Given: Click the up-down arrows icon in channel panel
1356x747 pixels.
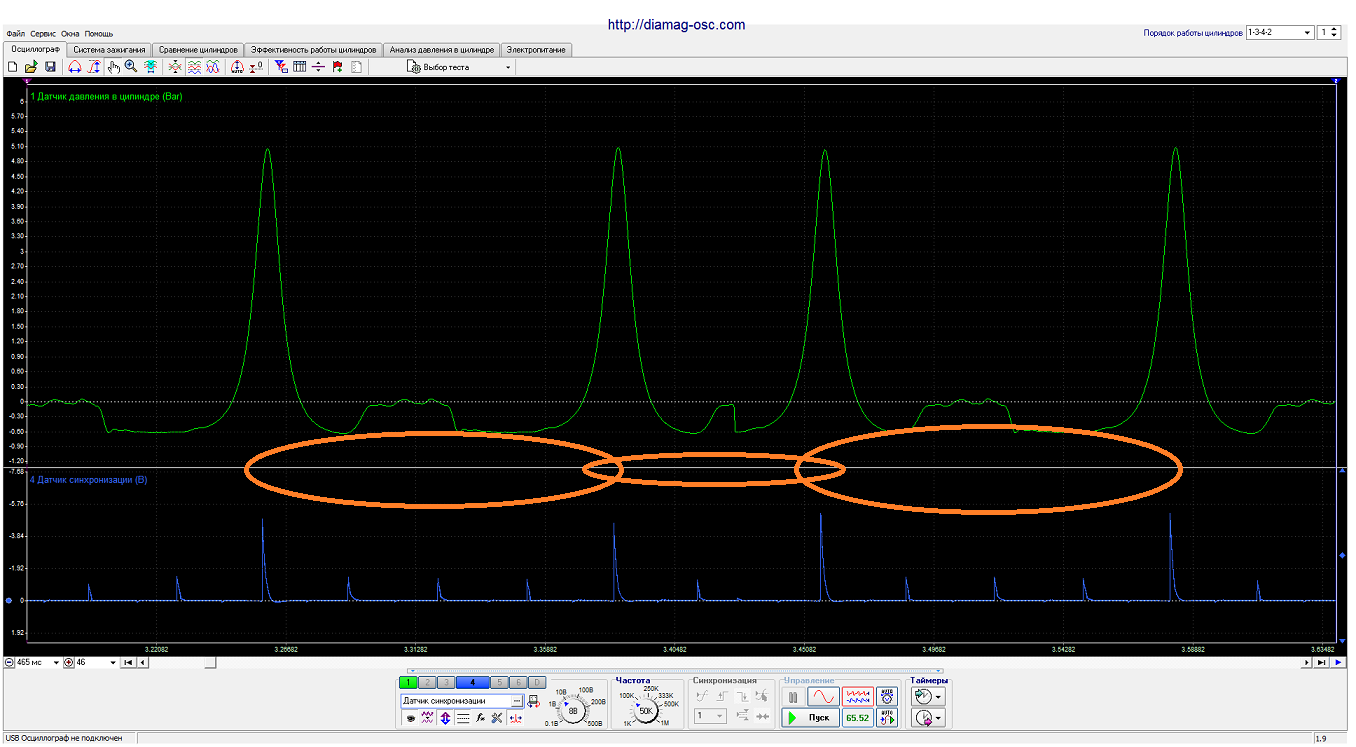Looking at the screenshot, I should [445, 718].
